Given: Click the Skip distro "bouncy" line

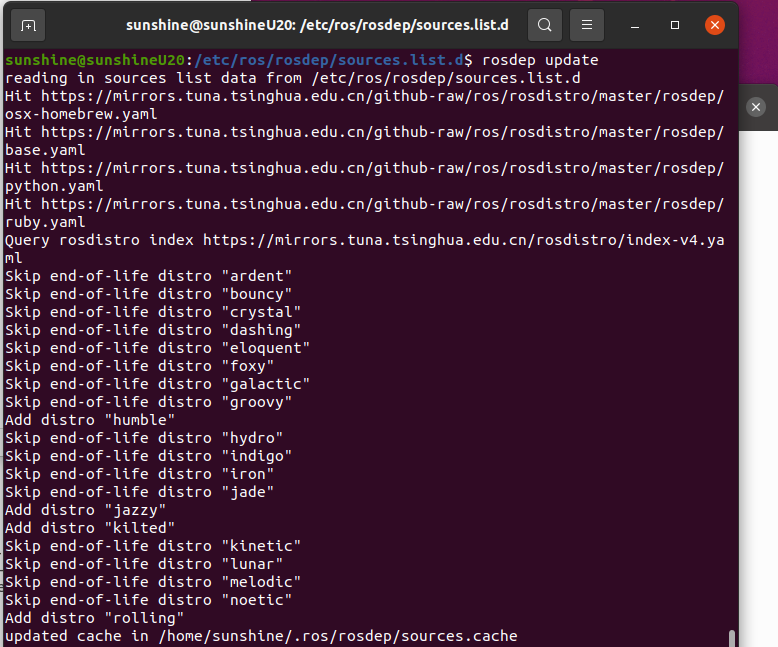Looking at the screenshot, I should coord(148,294).
